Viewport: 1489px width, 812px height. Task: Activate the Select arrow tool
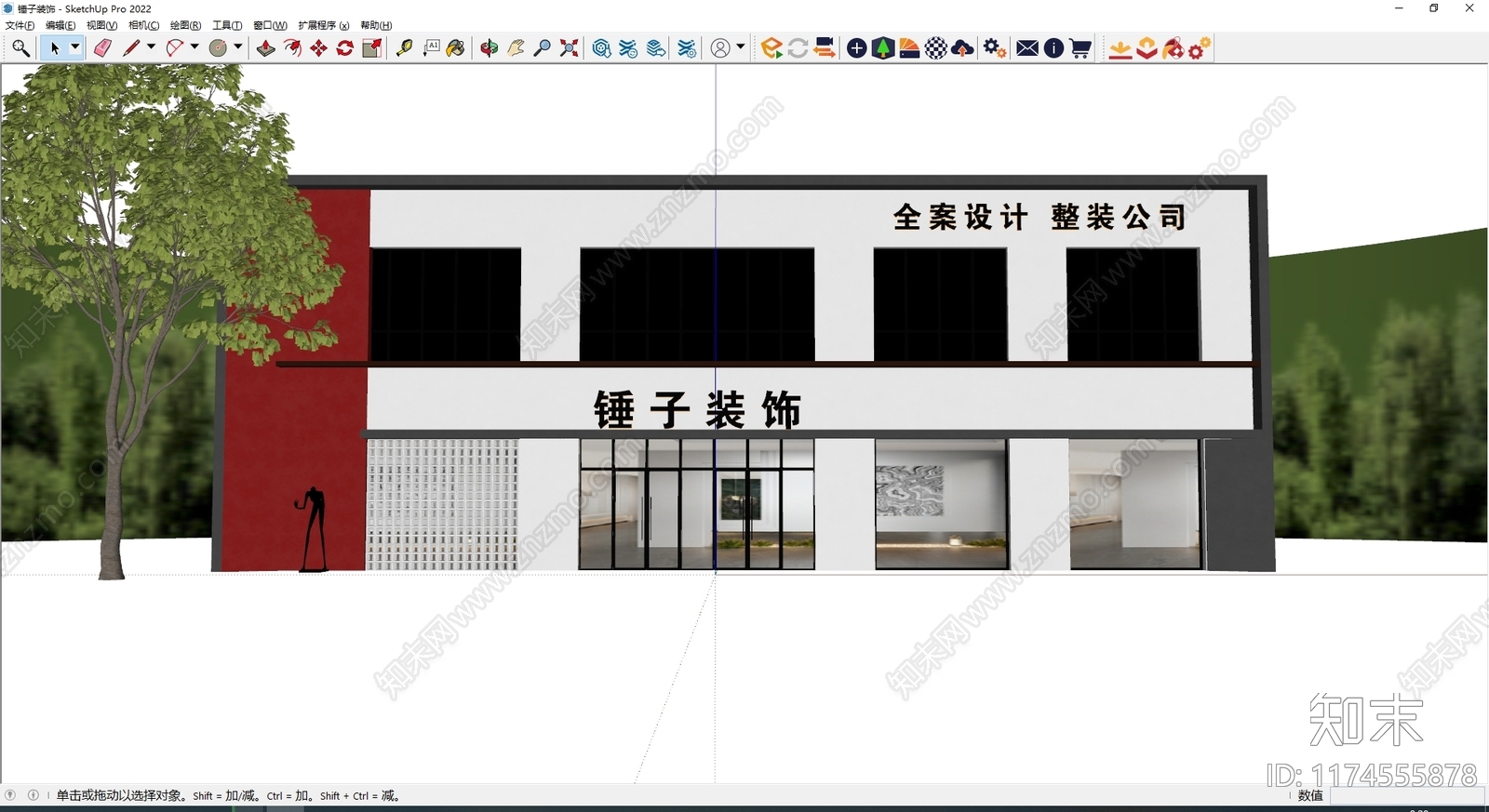click(x=55, y=48)
